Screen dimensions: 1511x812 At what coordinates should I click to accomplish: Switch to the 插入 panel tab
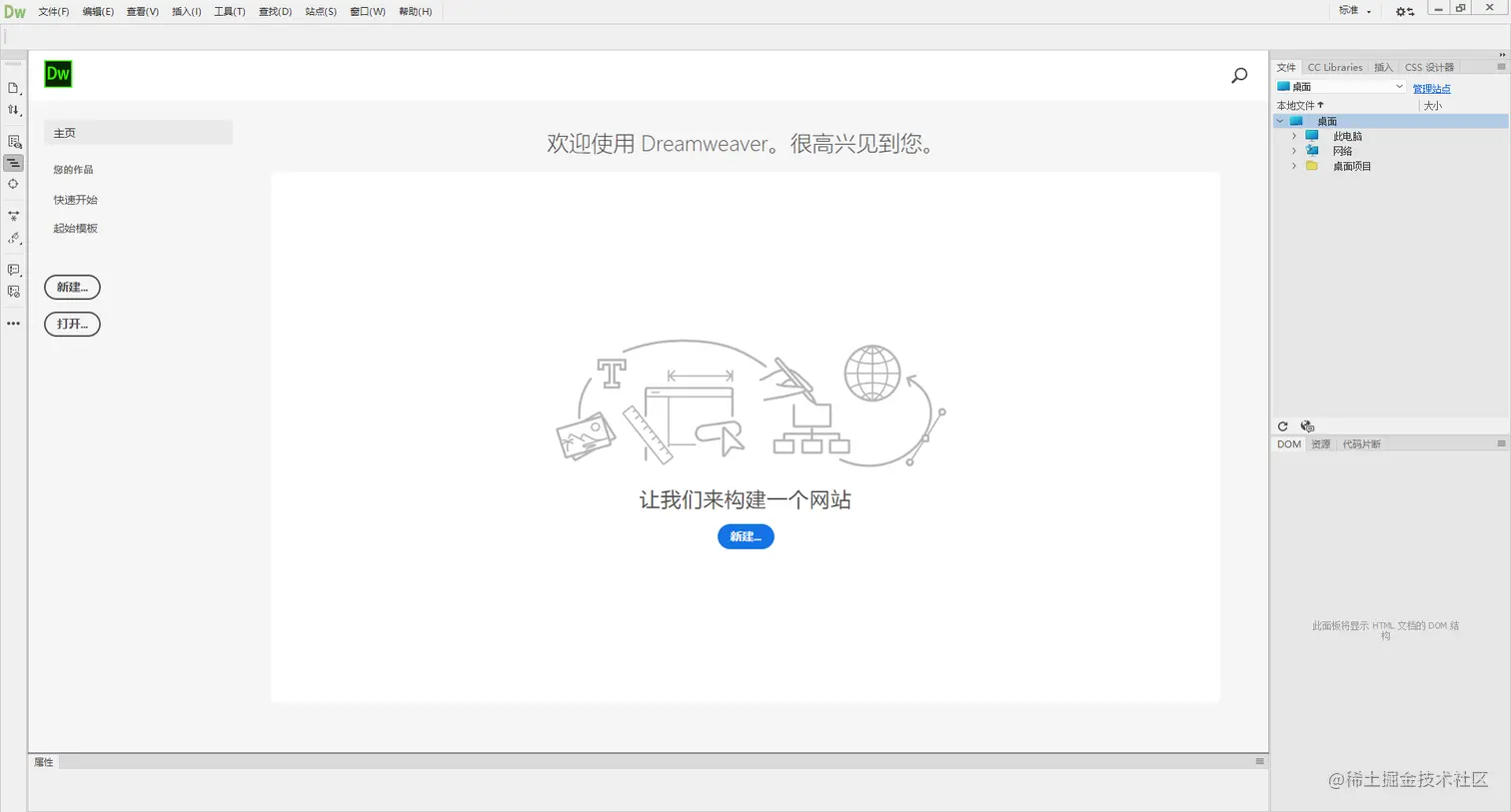[1383, 67]
